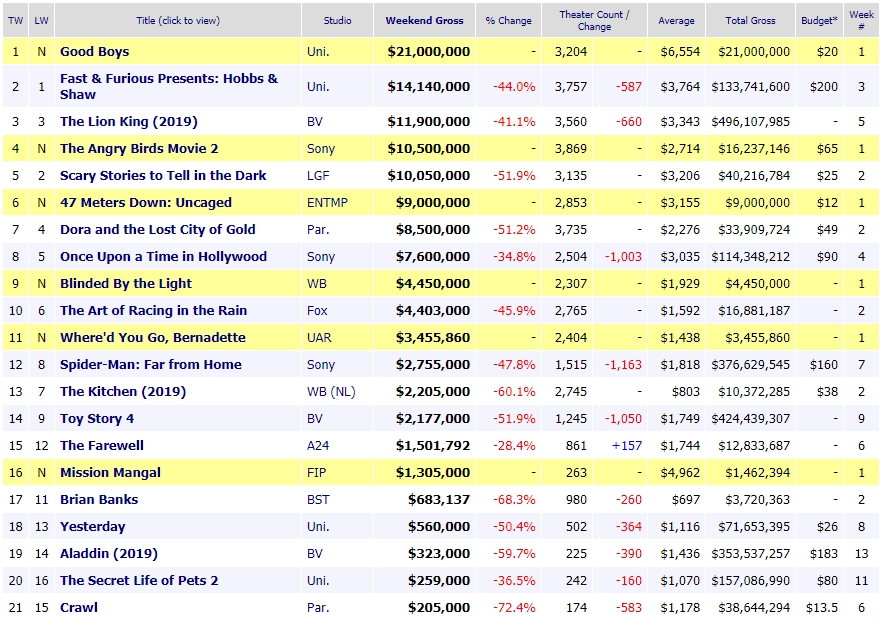Sort by the % Change column header
This screenshot has height=620, width=881.
point(508,21)
